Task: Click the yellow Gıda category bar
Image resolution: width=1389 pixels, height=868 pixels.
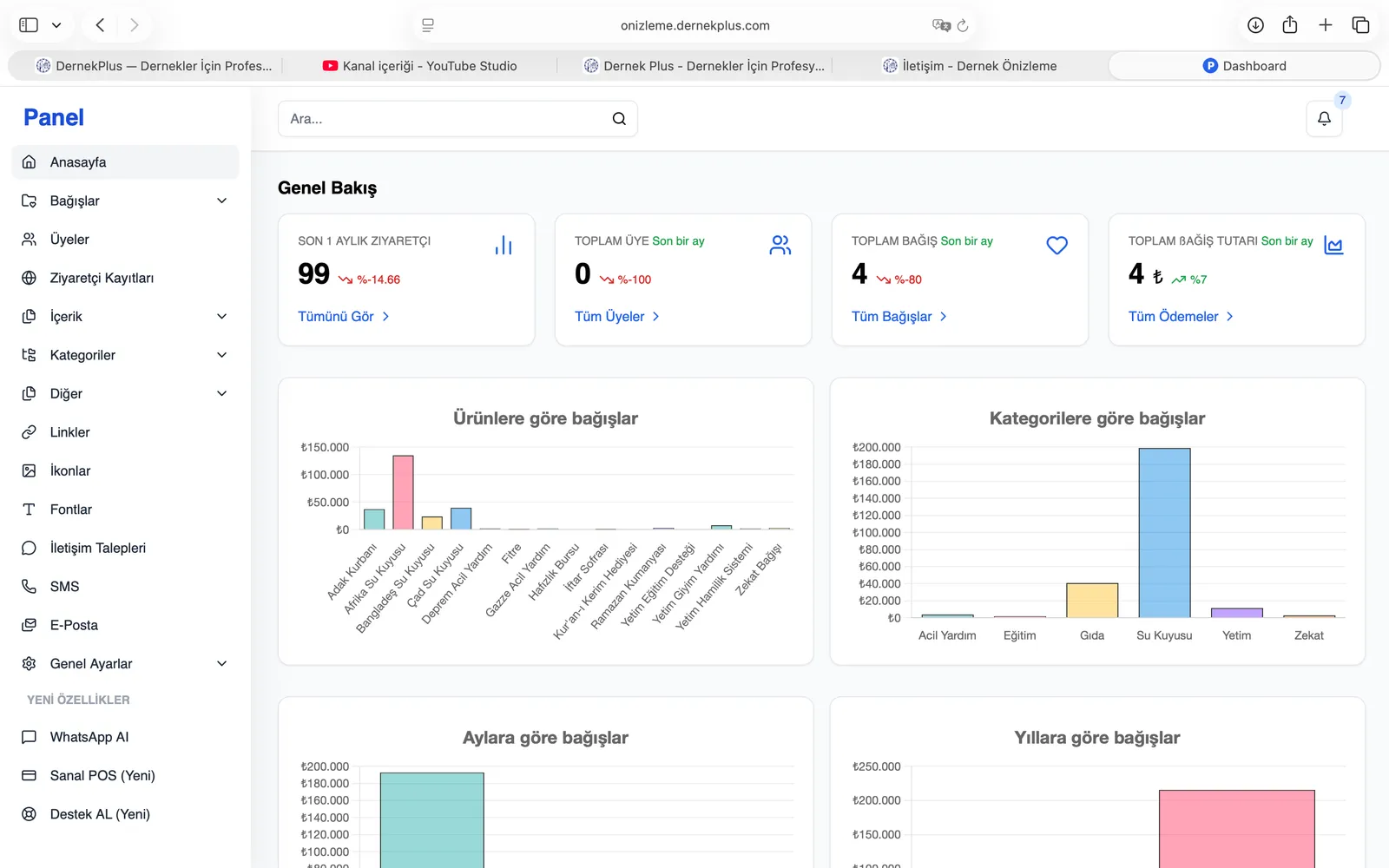Action: pos(1092,601)
